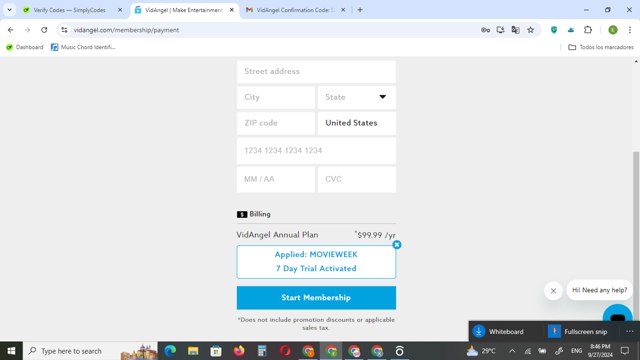
Task: Open Todos los marcadores folder
Action: click(x=601, y=47)
